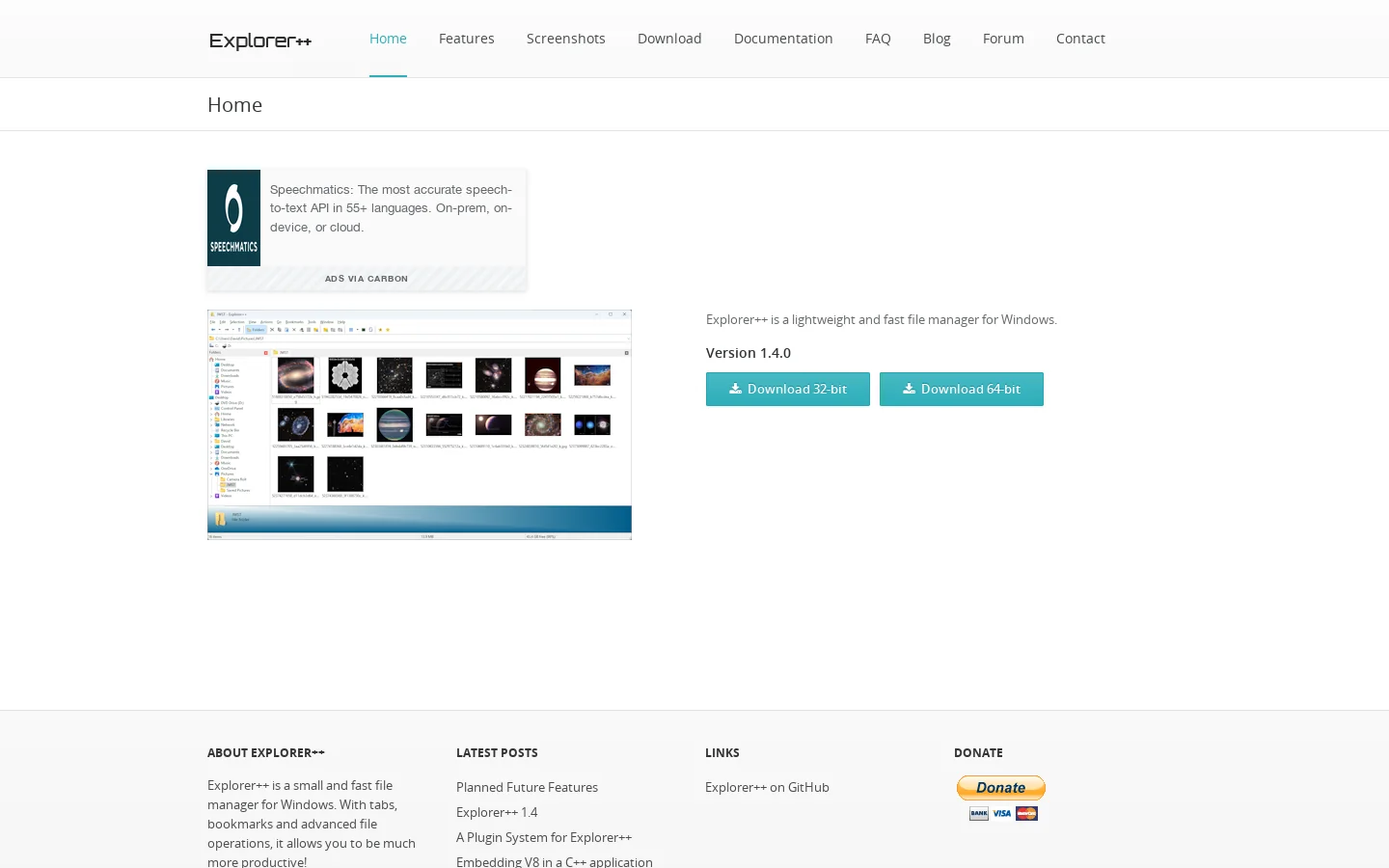Click the Explorer++ logo in the header
The width and height of the screenshot is (1389, 868).
[260, 41]
